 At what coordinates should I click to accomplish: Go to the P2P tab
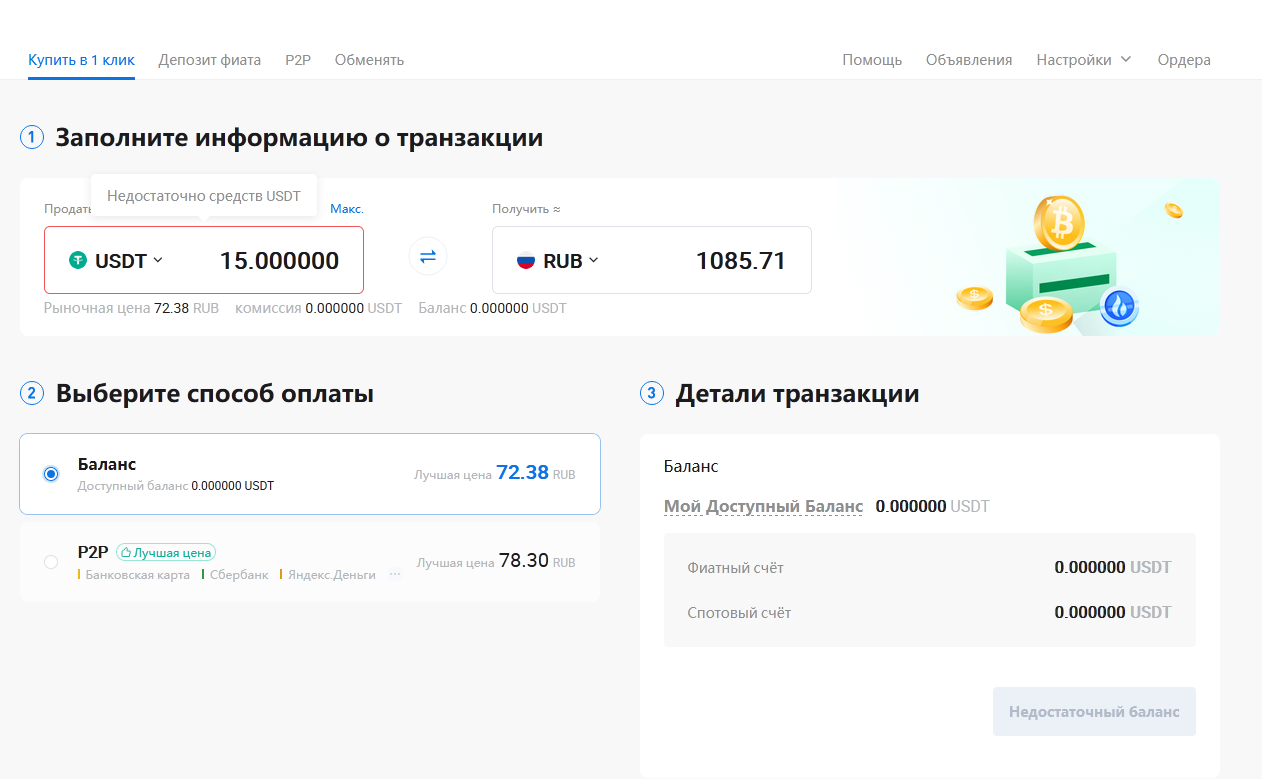298,60
